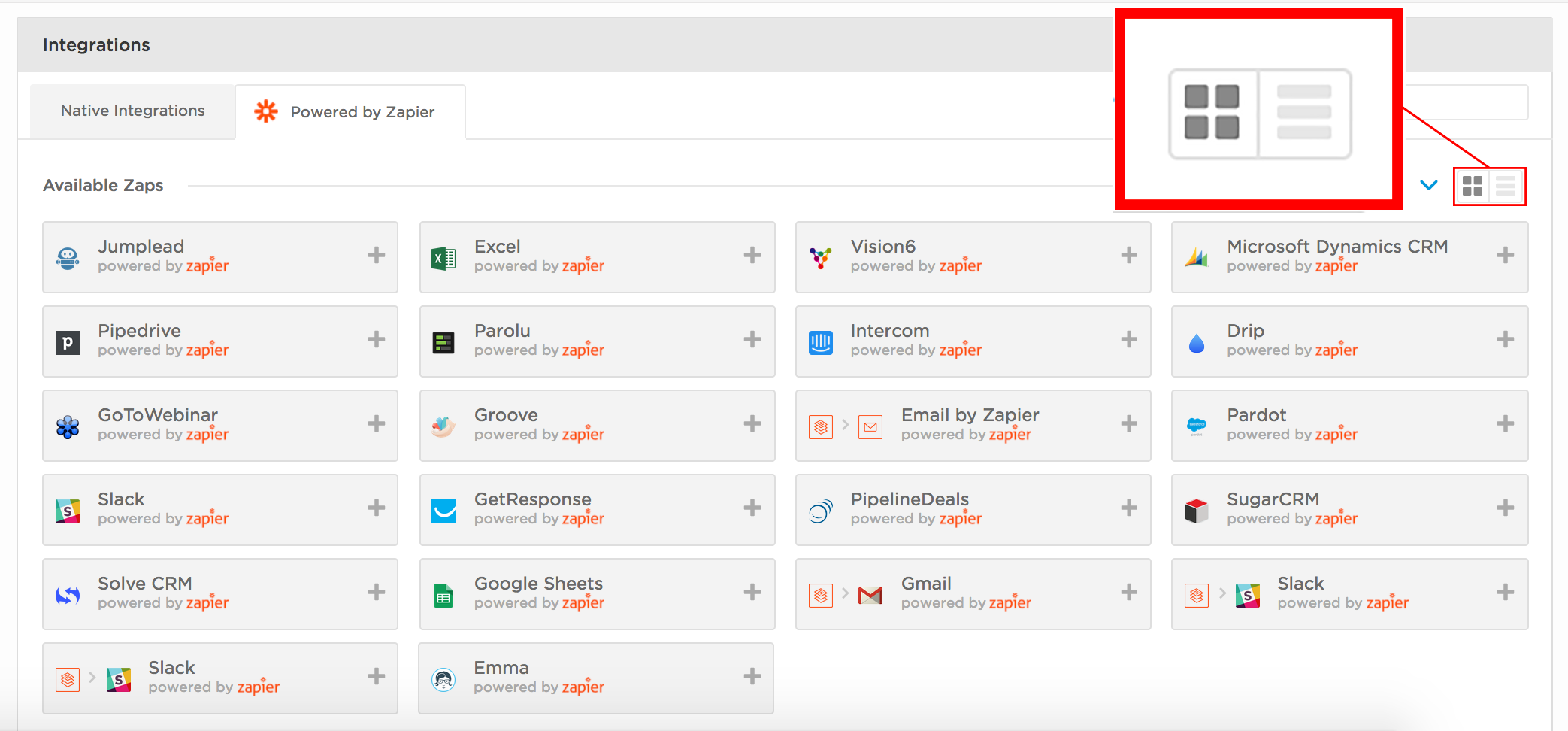Collapse the Available Zaps section chevron
The width and height of the screenshot is (1568, 731).
tap(1427, 185)
